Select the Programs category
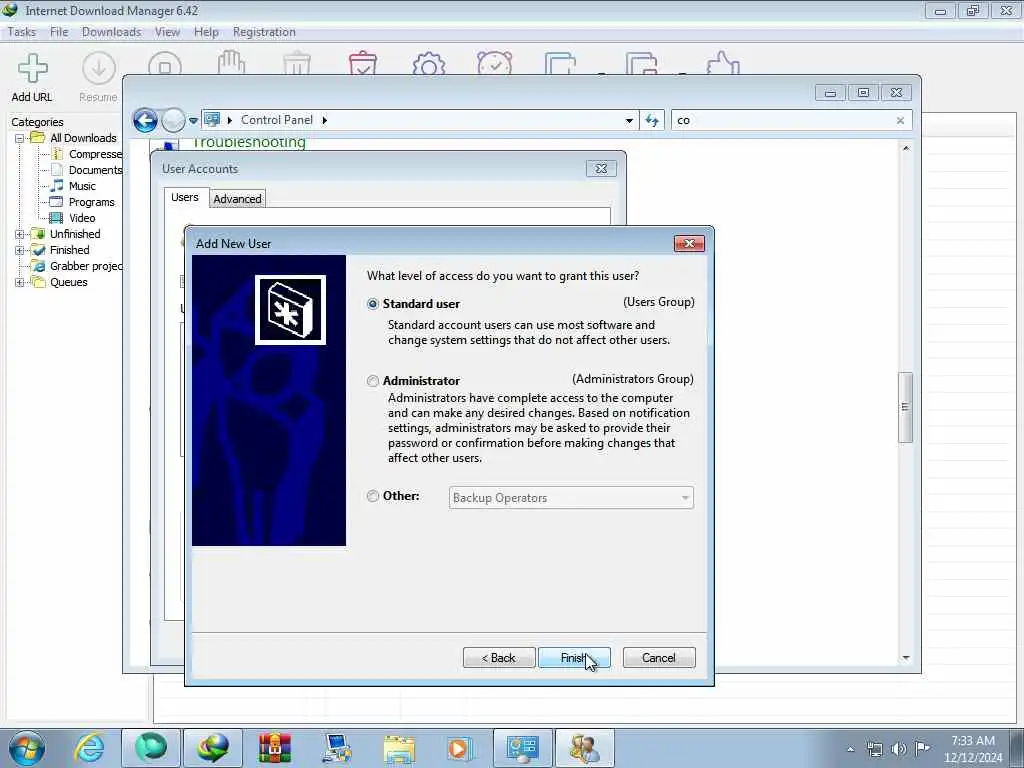The width and height of the screenshot is (1024, 768). tap(82, 202)
